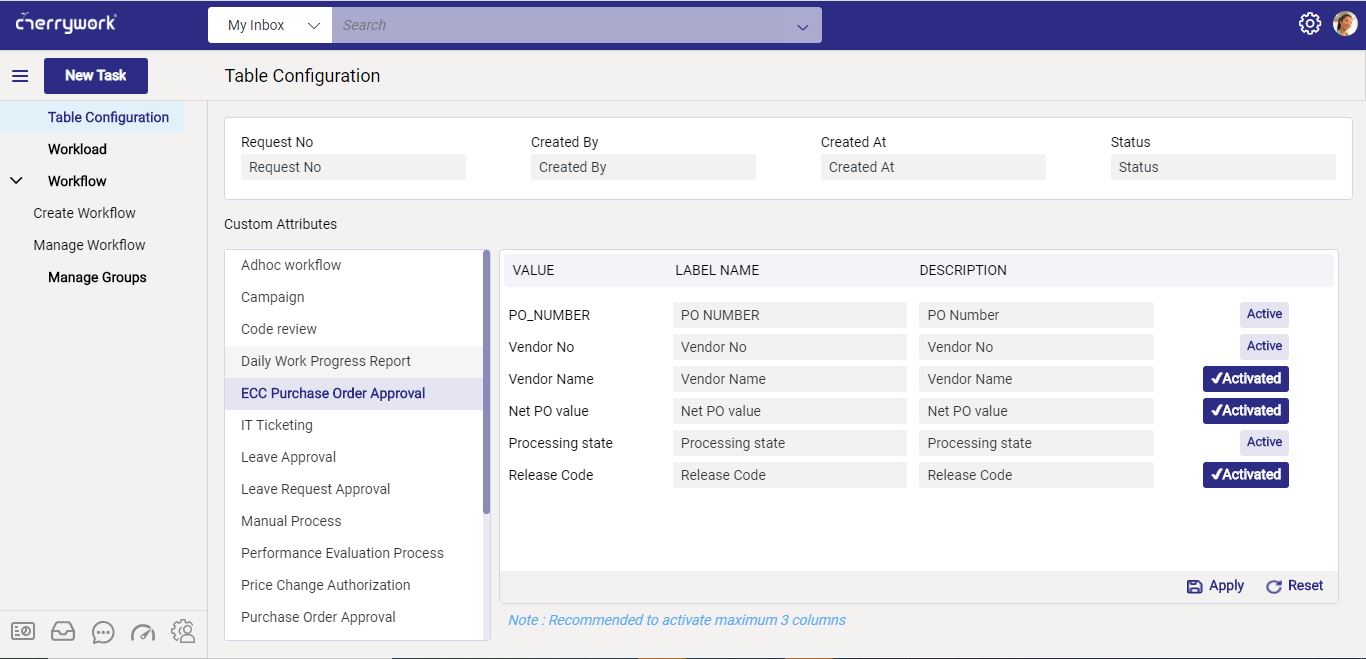
Task: Edit Release Code label name field
Action: 790,475
